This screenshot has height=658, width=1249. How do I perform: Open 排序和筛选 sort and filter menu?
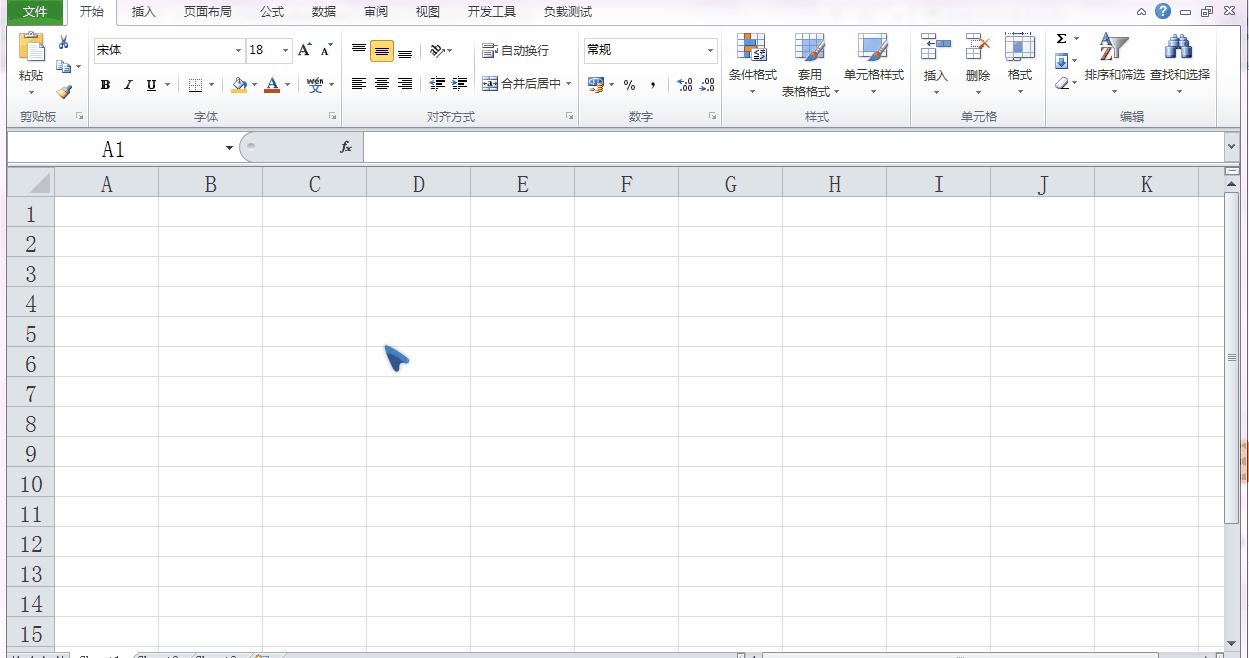click(1114, 64)
